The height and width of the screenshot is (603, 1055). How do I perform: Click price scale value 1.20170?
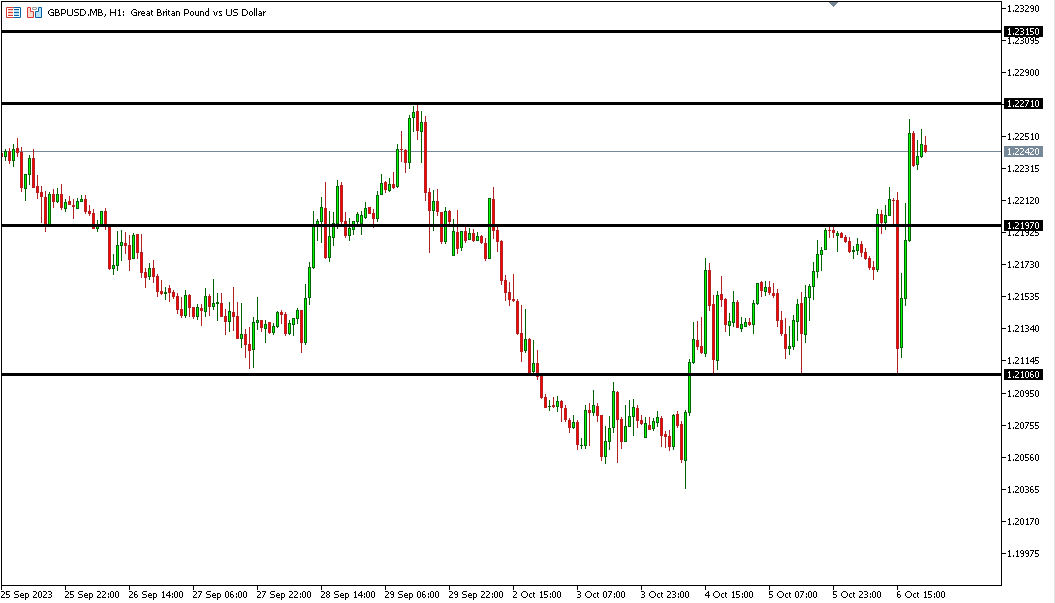[1023, 522]
